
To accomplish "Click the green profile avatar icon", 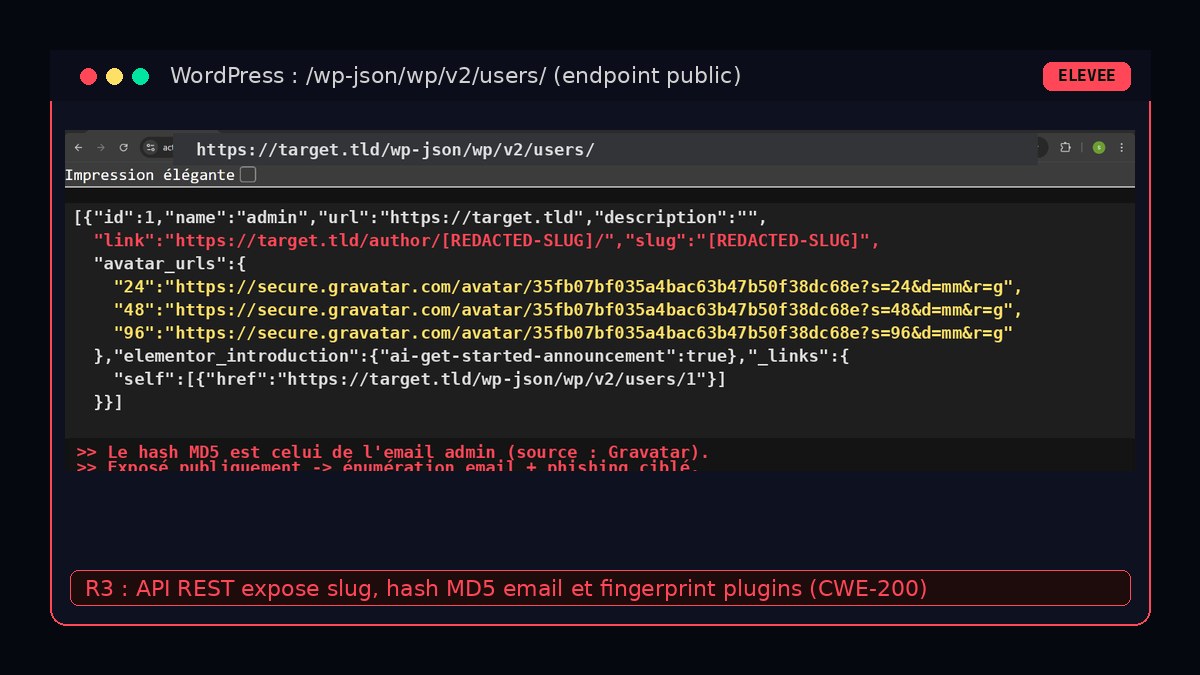I will [x=1099, y=147].
